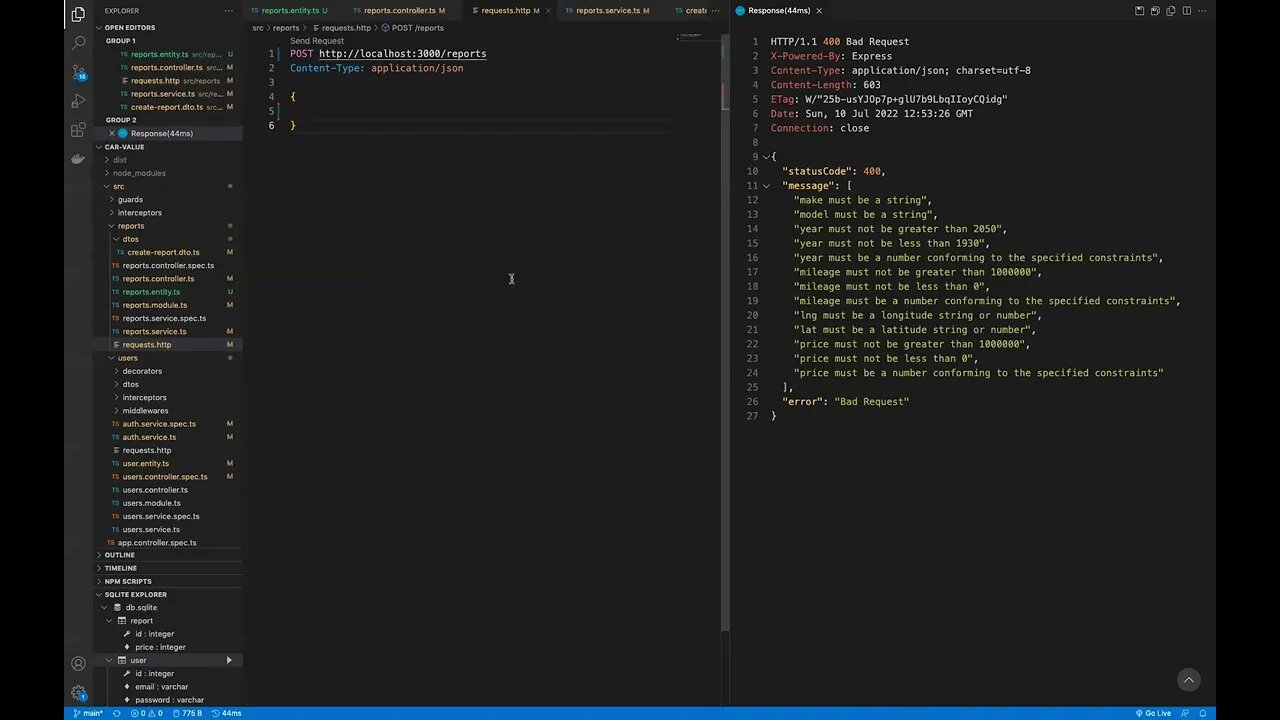Viewport: 1280px width, 720px height.
Task: Select the Response(44ms) tab
Action: coord(779,11)
